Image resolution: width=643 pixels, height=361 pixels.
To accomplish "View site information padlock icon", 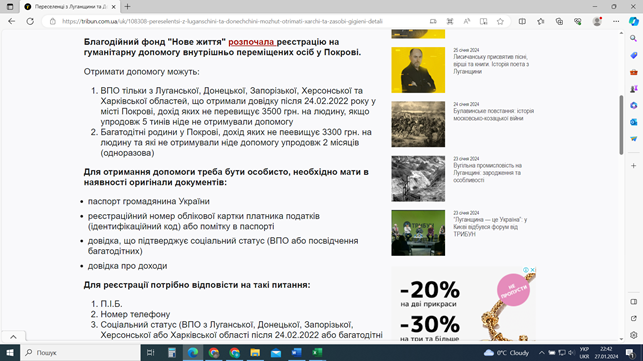I will pos(52,21).
